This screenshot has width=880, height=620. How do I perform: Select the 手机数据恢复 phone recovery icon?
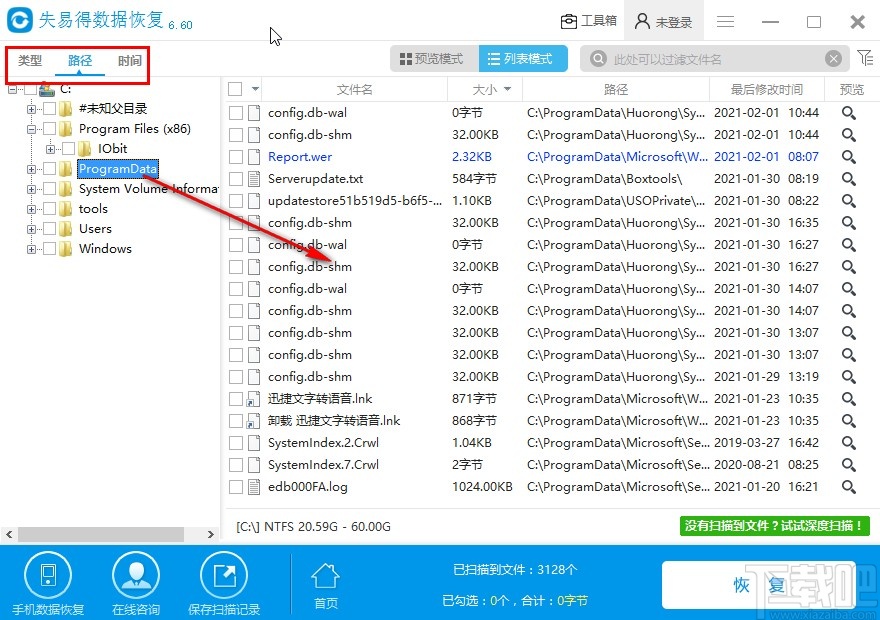[48, 575]
